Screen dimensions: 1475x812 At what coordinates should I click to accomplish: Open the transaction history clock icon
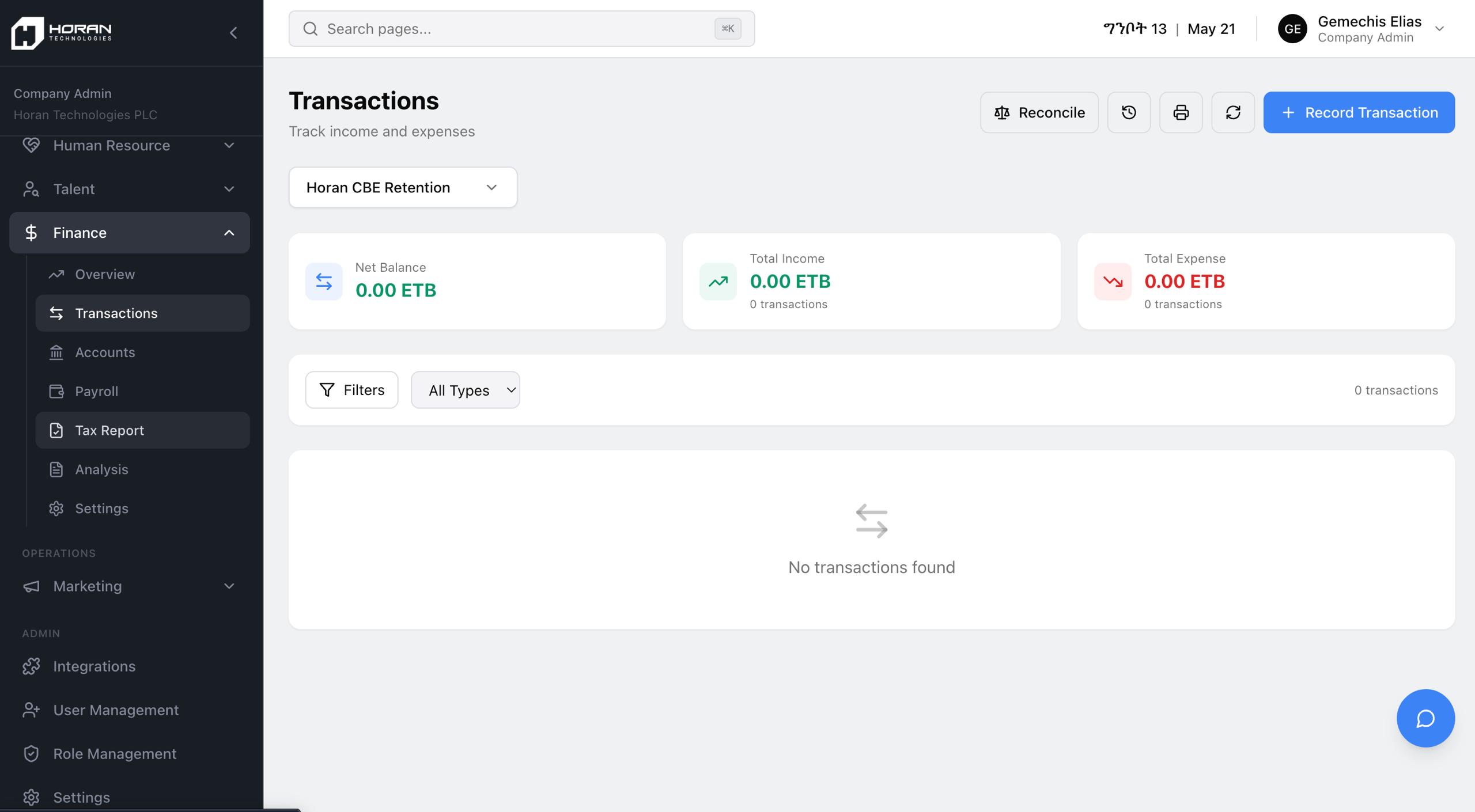click(x=1129, y=112)
